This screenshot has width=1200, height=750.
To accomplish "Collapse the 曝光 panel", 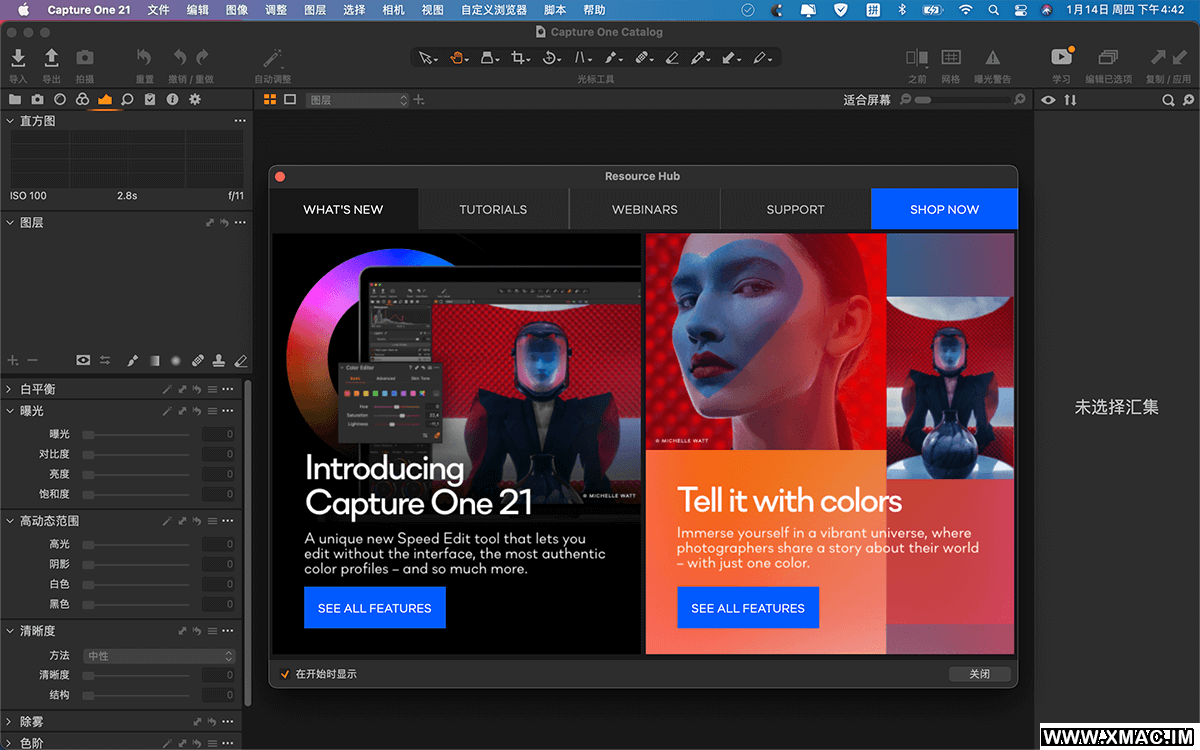I will tap(9, 411).
